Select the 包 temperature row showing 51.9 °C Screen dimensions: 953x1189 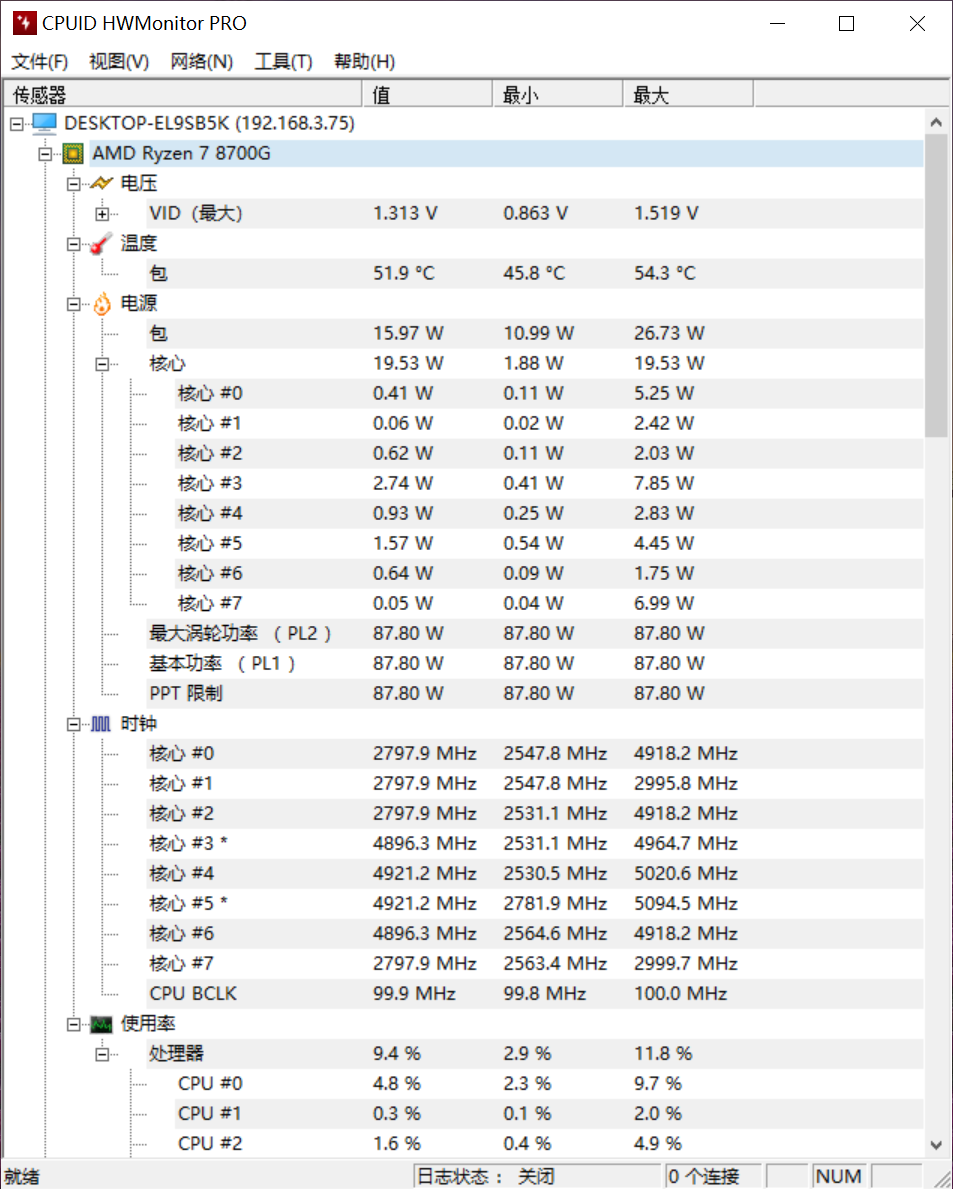535,274
